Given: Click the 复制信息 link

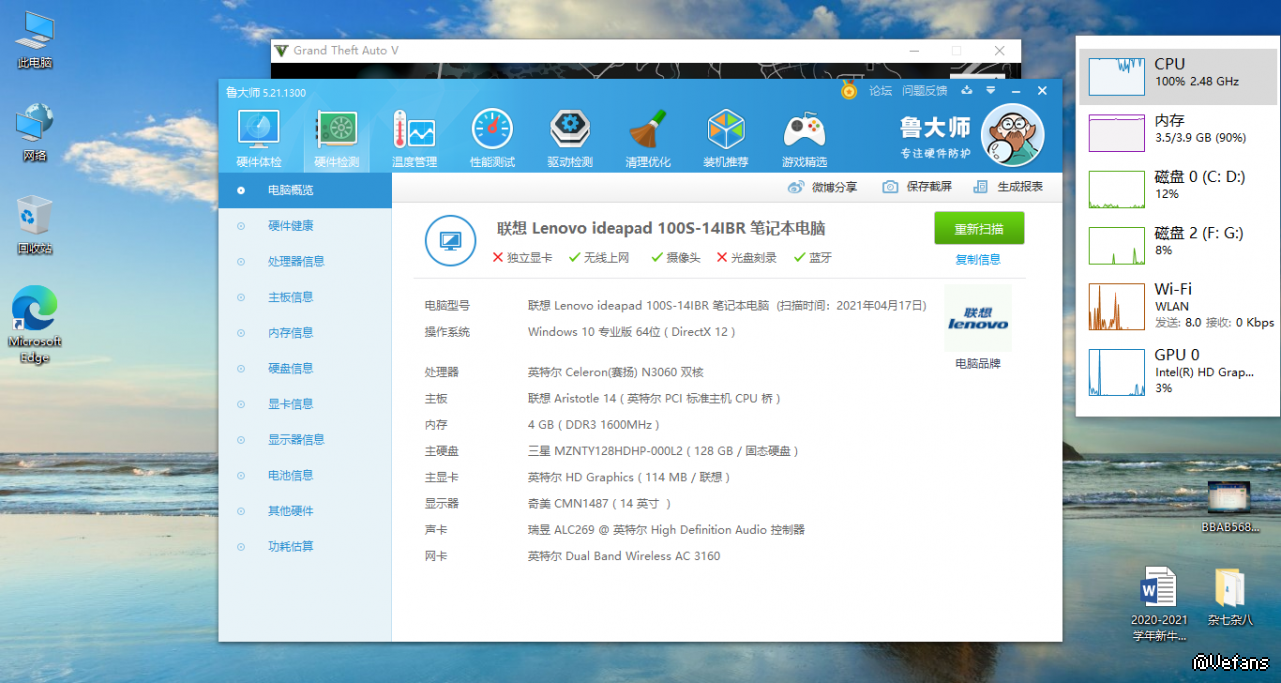Looking at the screenshot, I should click(978, 260).
